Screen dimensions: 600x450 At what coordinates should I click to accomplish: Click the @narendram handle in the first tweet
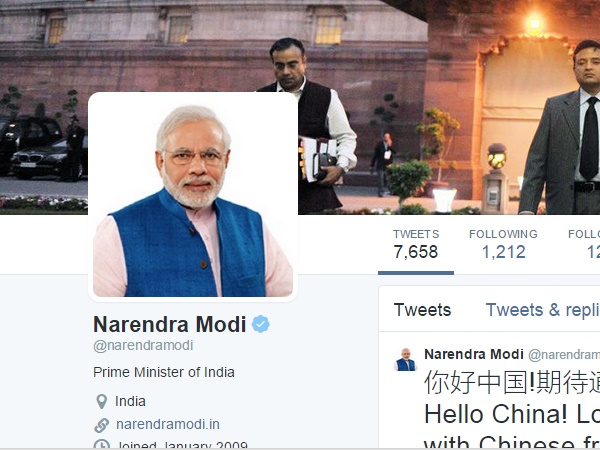point(564,355)
